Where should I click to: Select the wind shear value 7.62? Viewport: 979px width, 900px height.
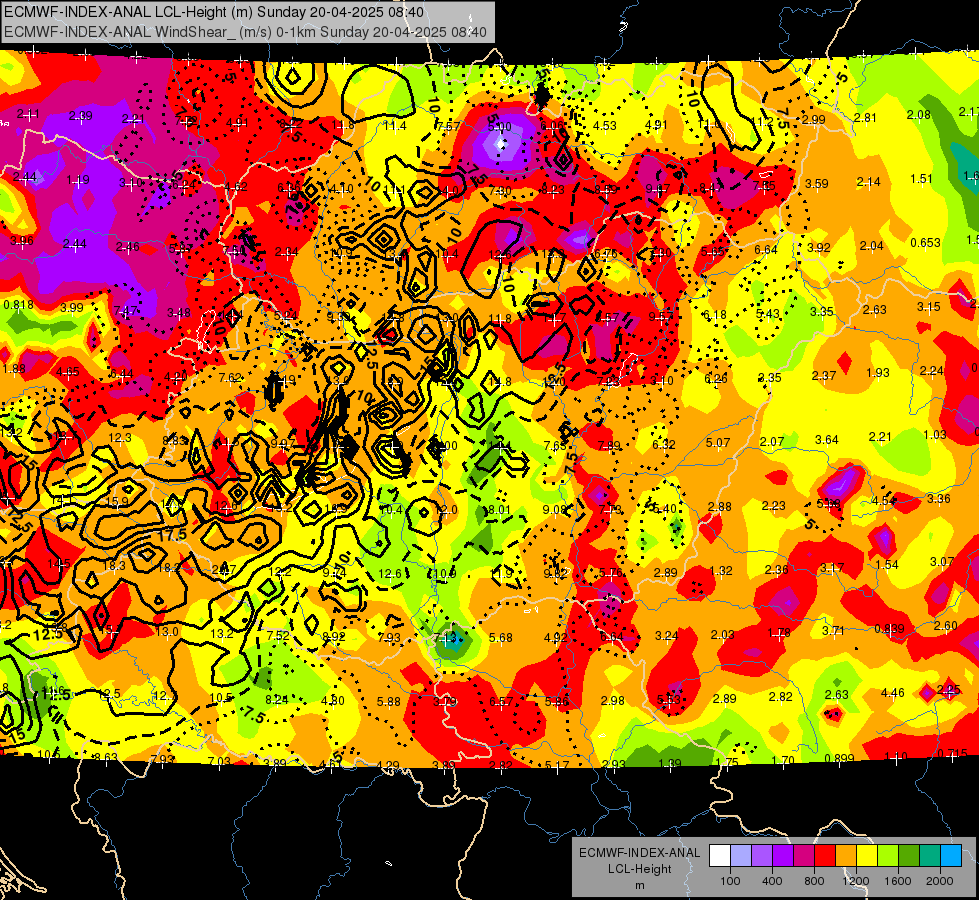coord(230,378)
